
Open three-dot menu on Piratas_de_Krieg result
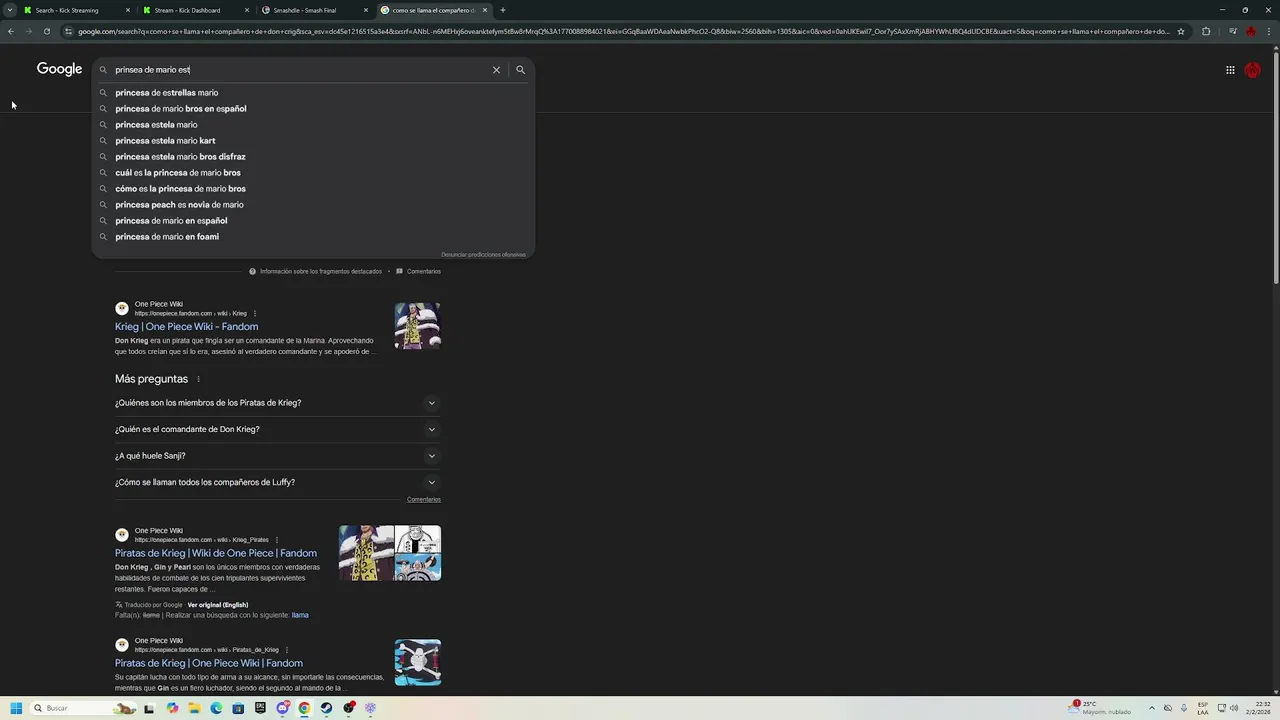tap(287, 650)
